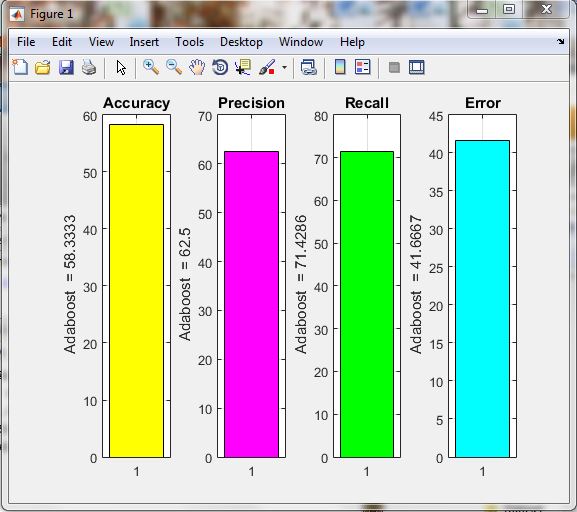Toggle Insert Colorbar icon
577x512 pixels.
pyautogui.click(x=340, y=67)
